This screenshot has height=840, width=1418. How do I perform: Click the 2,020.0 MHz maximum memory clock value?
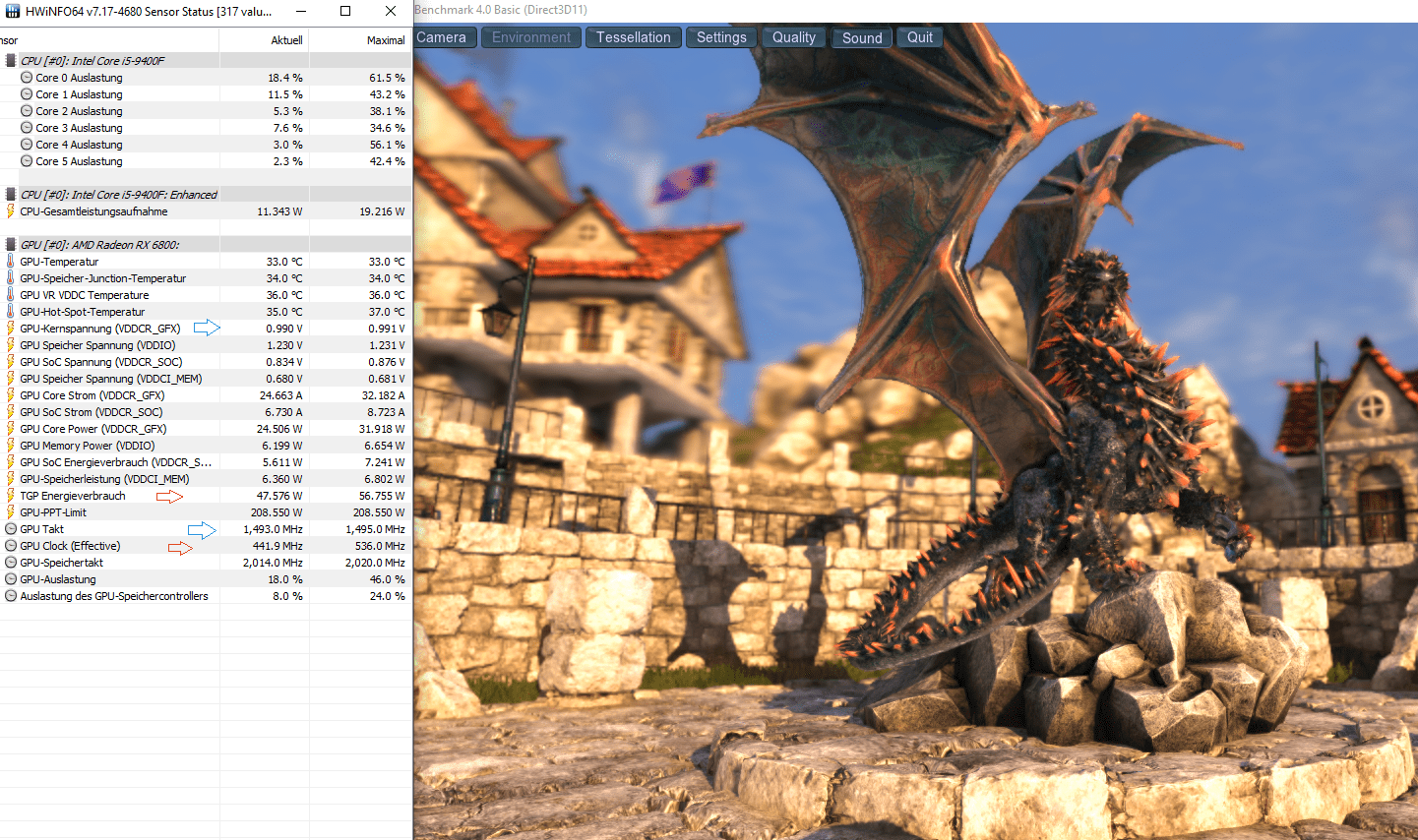[375, 563]
